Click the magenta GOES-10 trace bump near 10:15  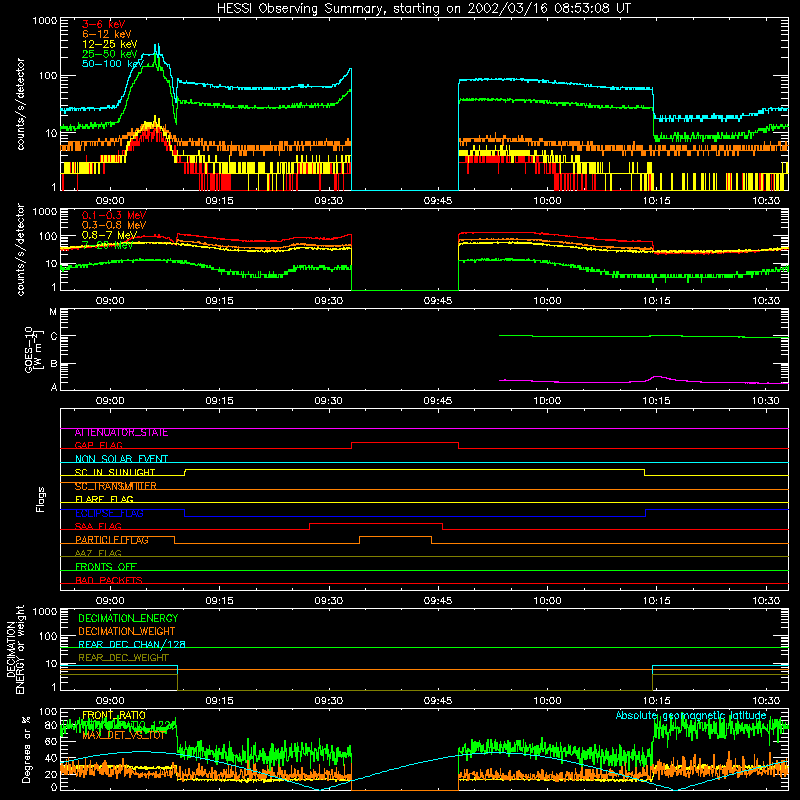[x=658, y=378]
